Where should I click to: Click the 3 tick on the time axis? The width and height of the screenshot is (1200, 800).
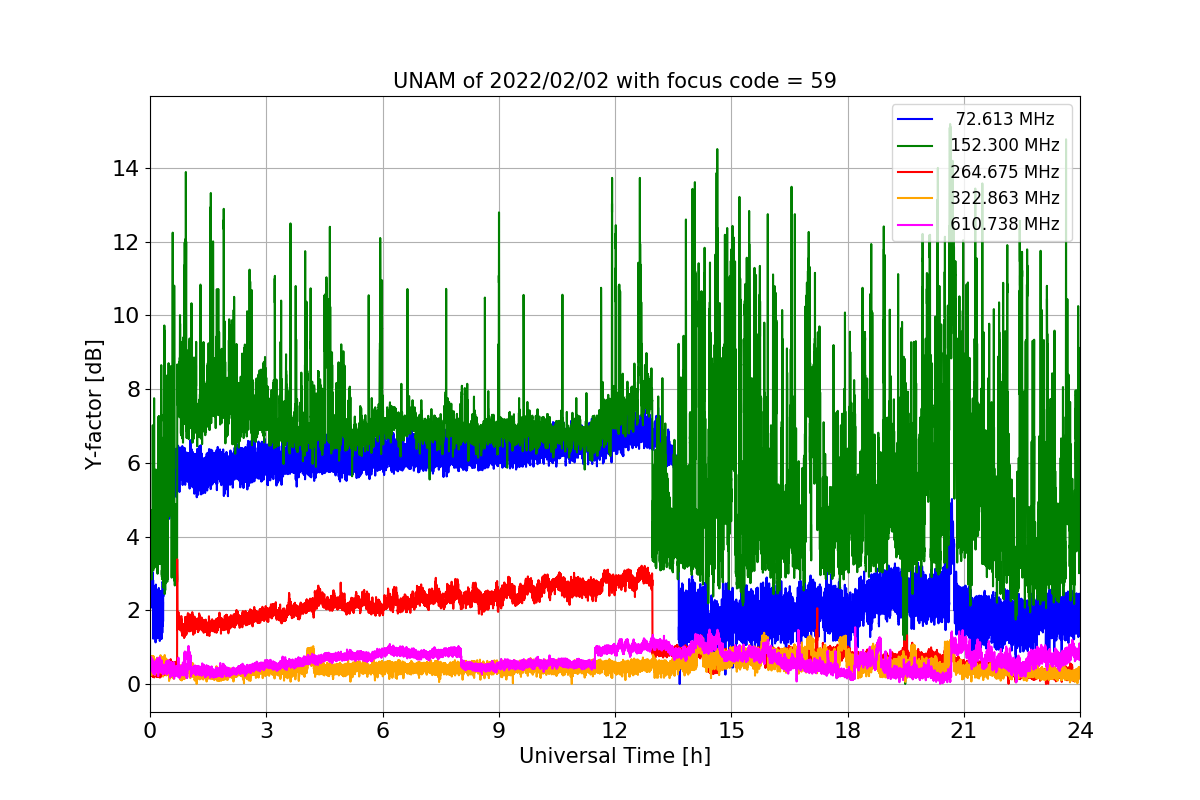[266, 730]
